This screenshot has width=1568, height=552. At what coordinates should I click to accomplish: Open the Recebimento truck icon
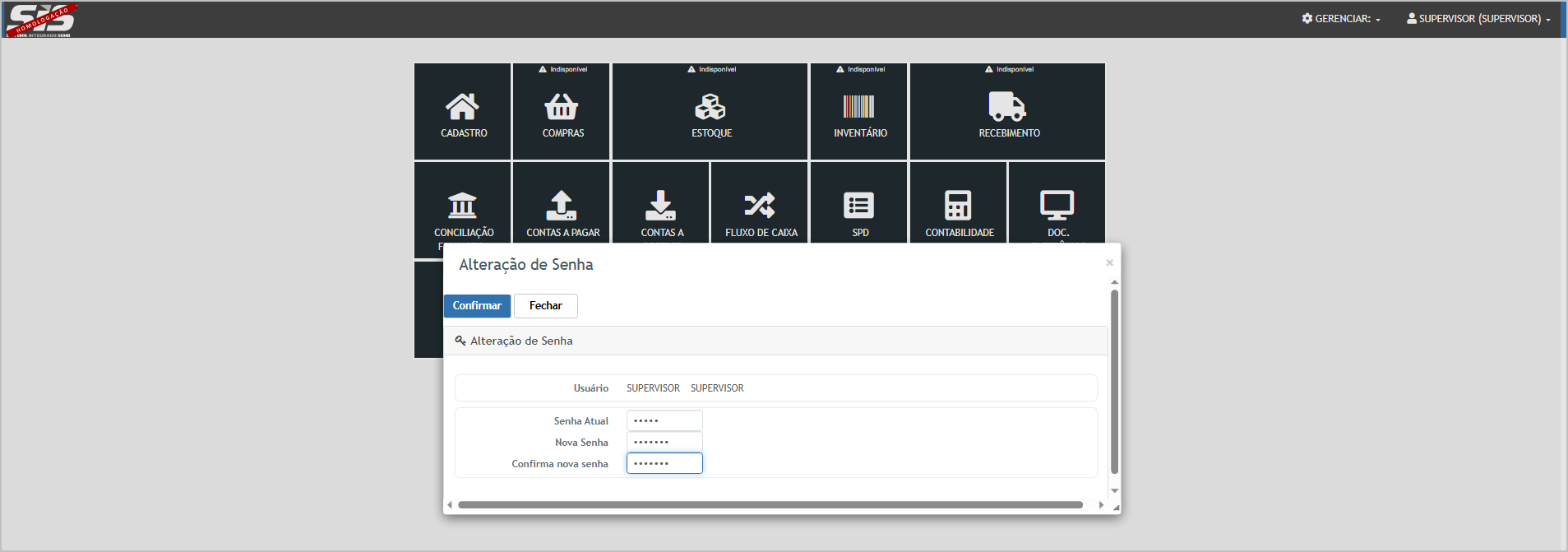click(1007, 107)
